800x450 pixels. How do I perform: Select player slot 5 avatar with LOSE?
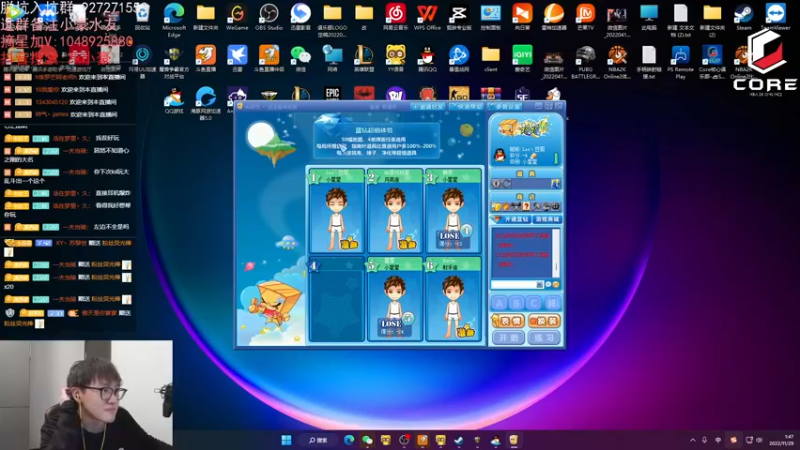coord(395,299)
